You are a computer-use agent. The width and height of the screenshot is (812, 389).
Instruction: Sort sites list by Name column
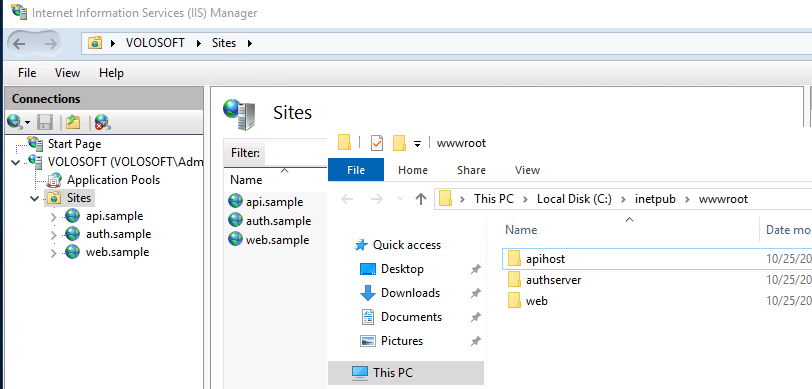[246, 180]
